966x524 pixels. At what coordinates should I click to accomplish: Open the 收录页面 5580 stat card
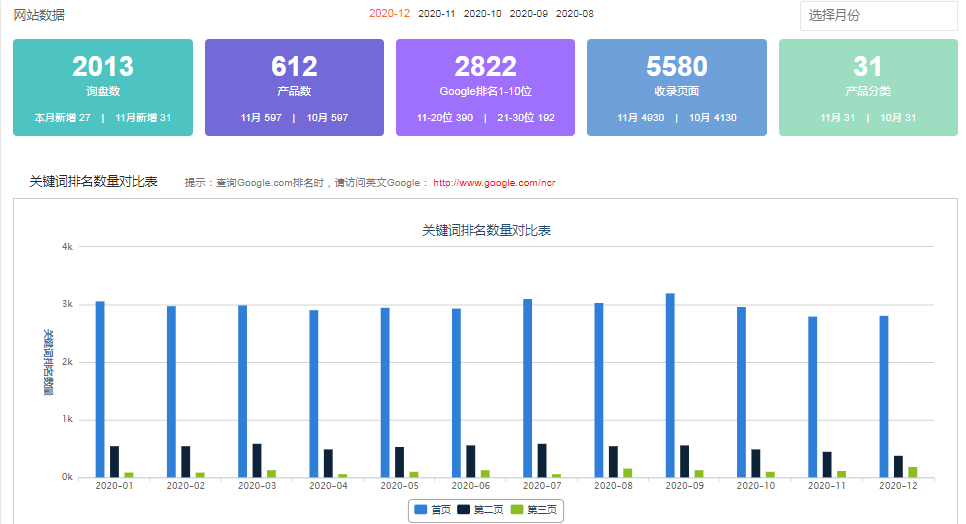pos(676,88)
